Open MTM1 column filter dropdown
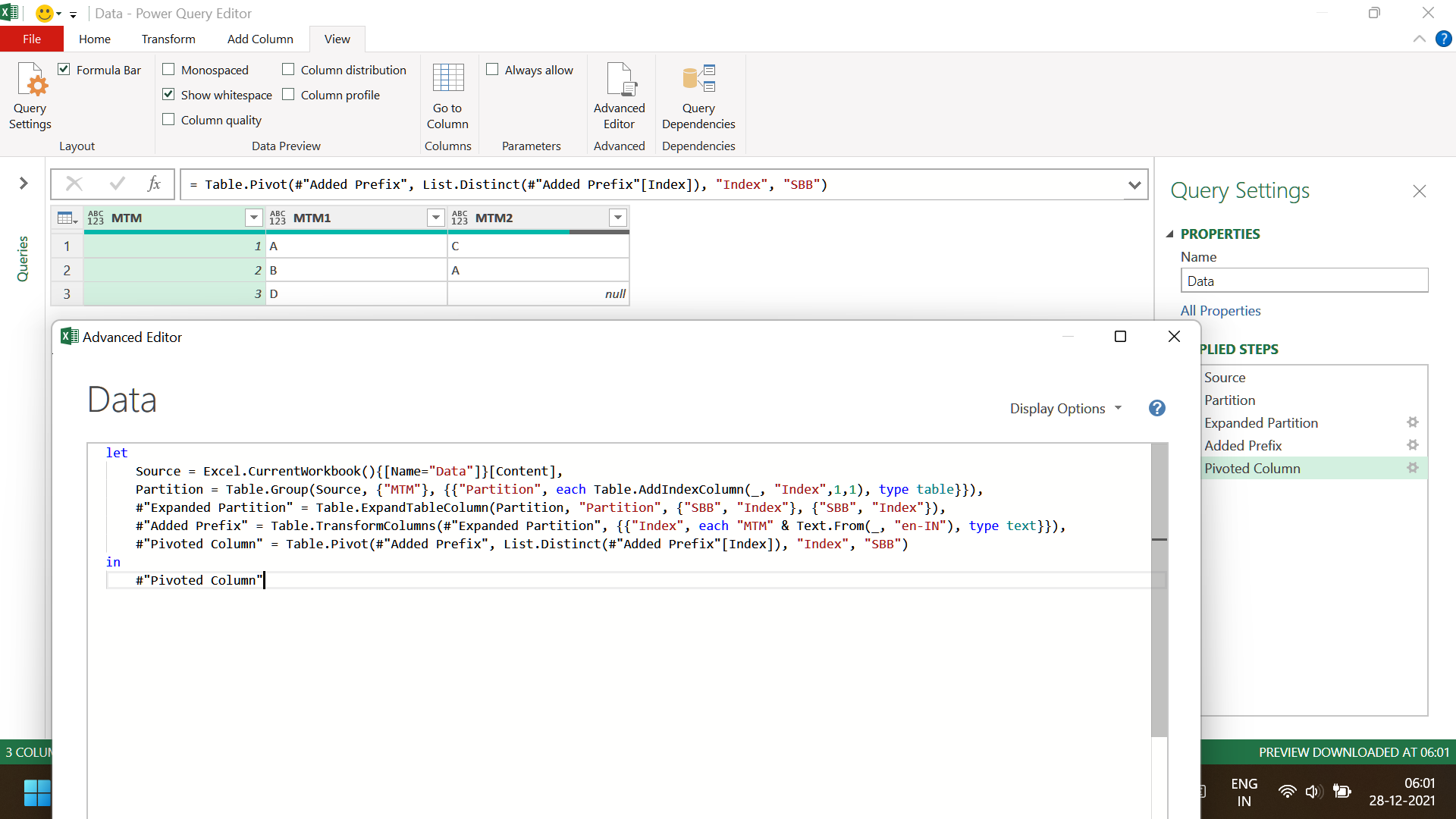 [x=436, y=218]
